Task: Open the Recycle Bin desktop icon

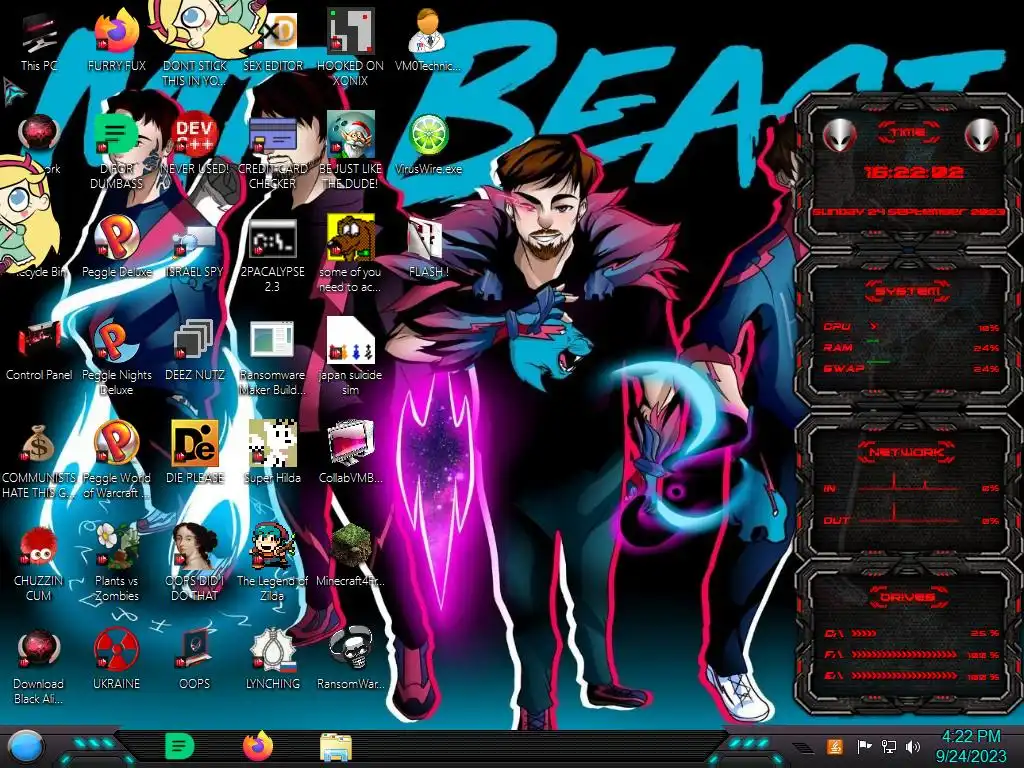Action: click(39, 272)
